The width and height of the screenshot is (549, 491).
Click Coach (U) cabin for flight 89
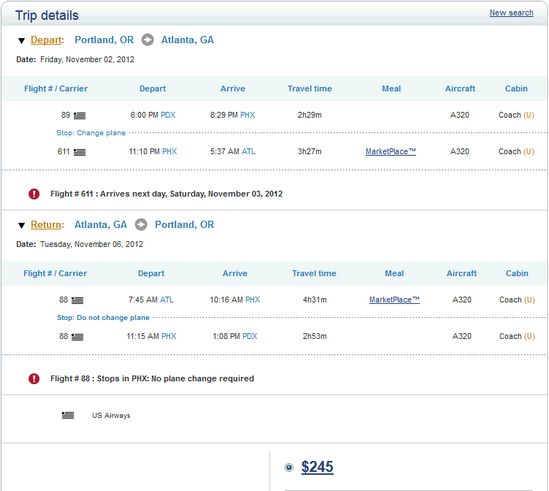[516, 115]
